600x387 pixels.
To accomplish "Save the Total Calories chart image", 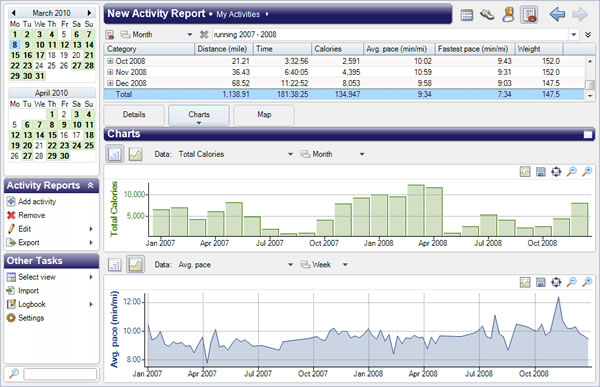I will coord(540,172).
